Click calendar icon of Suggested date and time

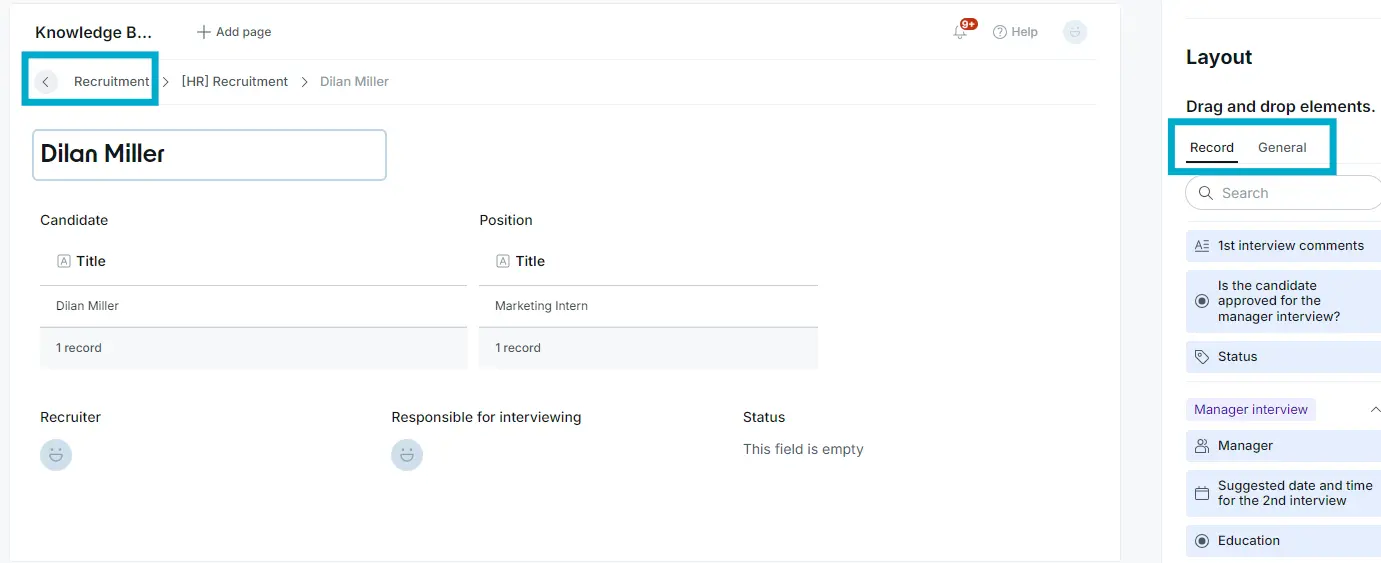[1202, 493]
